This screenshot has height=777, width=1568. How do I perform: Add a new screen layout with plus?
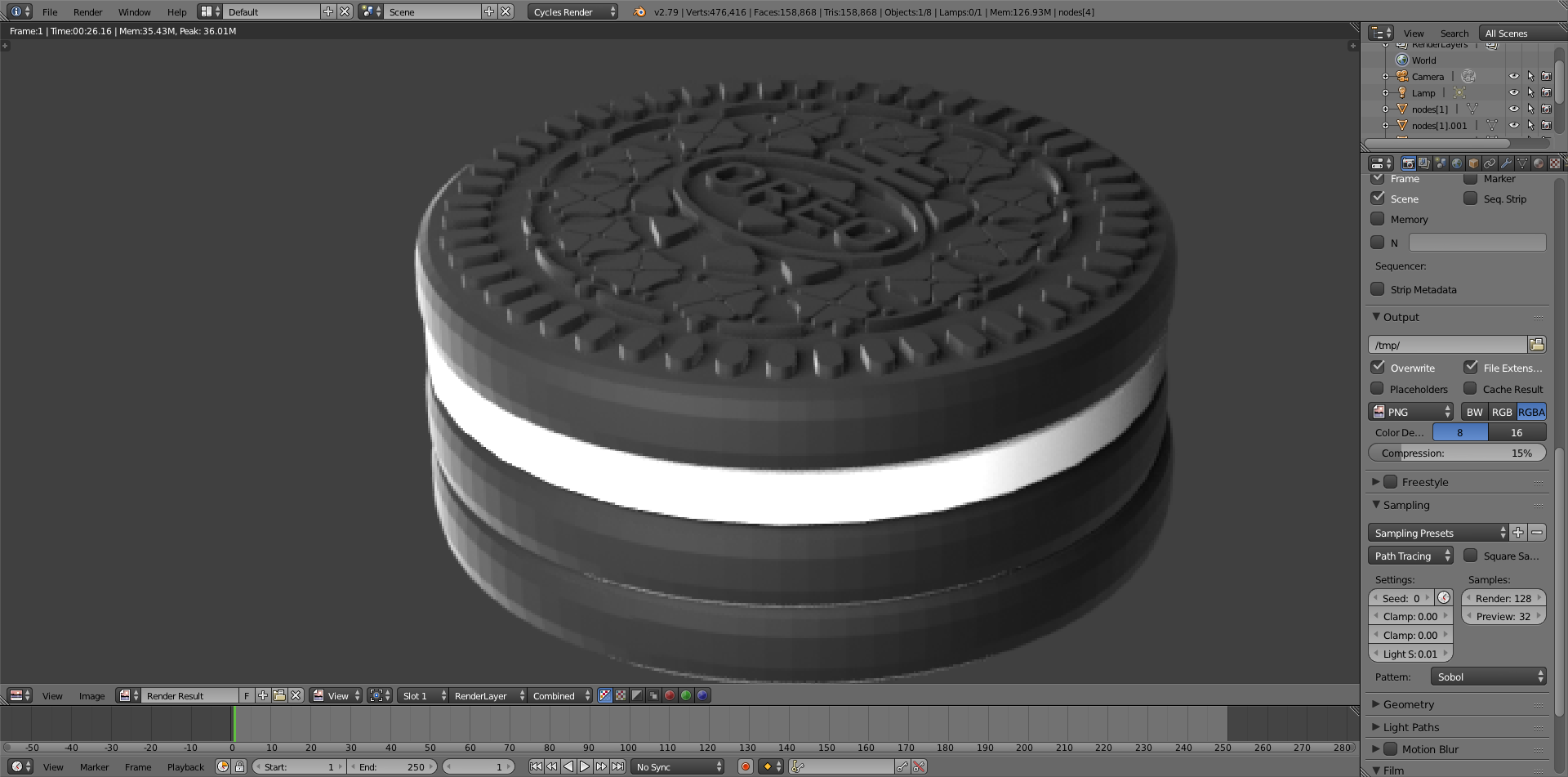pyautogui.click(x=328, y=11)
